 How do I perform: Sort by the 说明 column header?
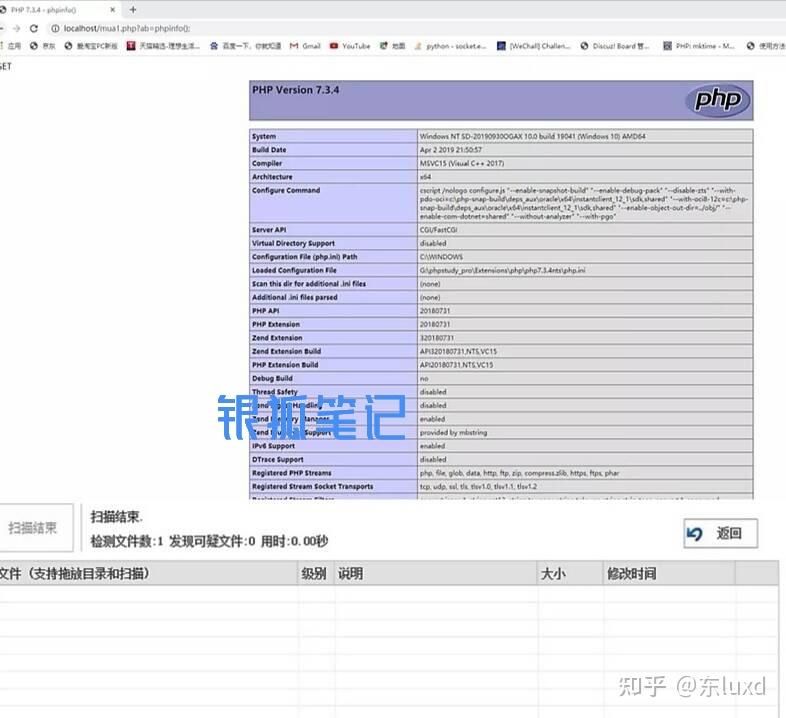point(435,574)
